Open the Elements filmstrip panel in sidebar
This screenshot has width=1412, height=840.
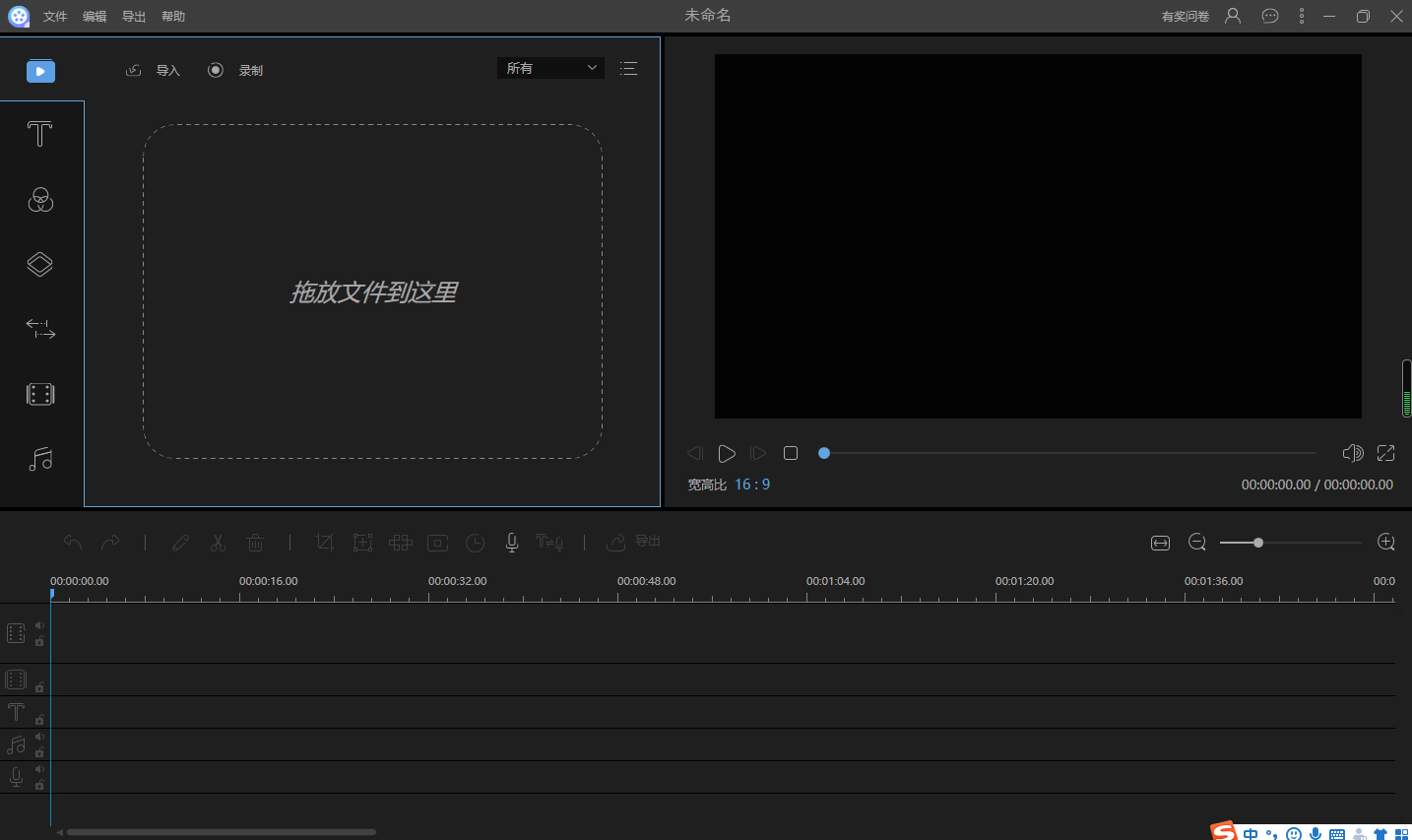[x=40, y=394]
